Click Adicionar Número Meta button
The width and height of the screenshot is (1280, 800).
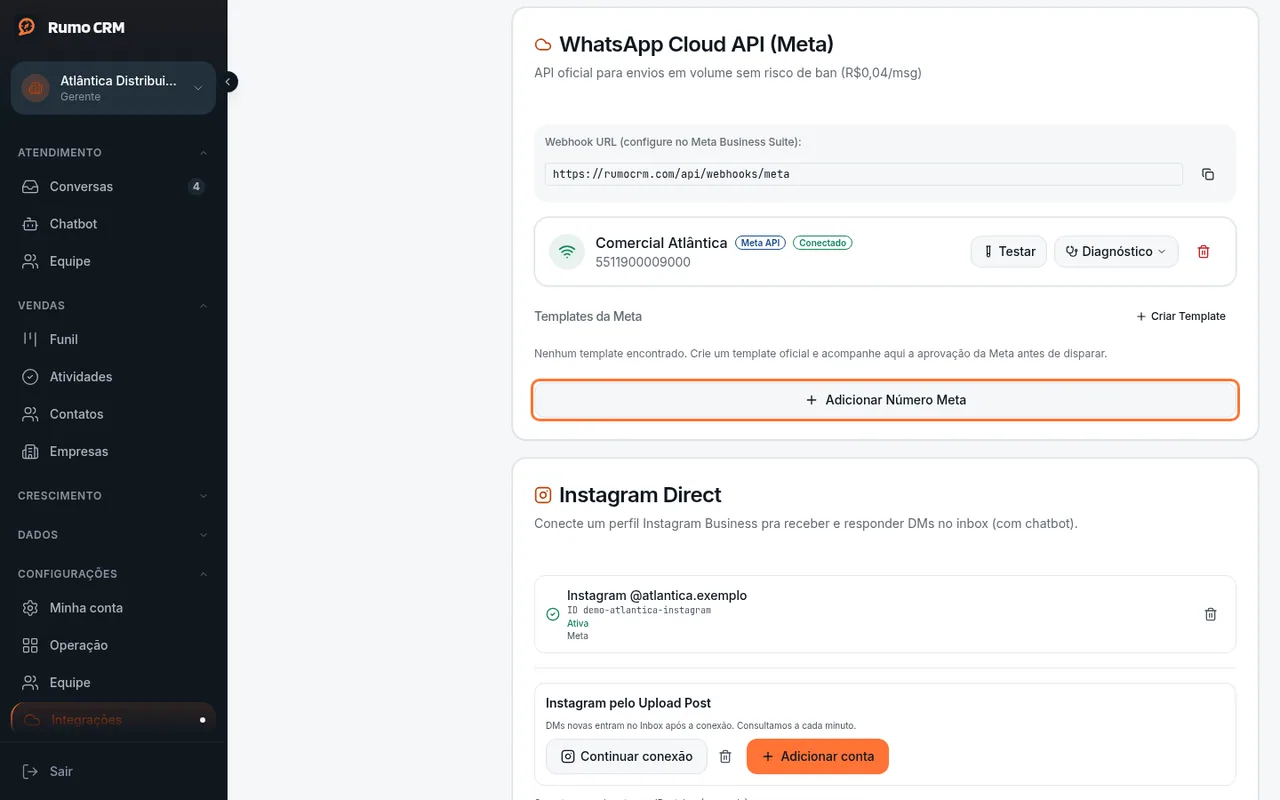pyautogui.click(x=885, y=400)
